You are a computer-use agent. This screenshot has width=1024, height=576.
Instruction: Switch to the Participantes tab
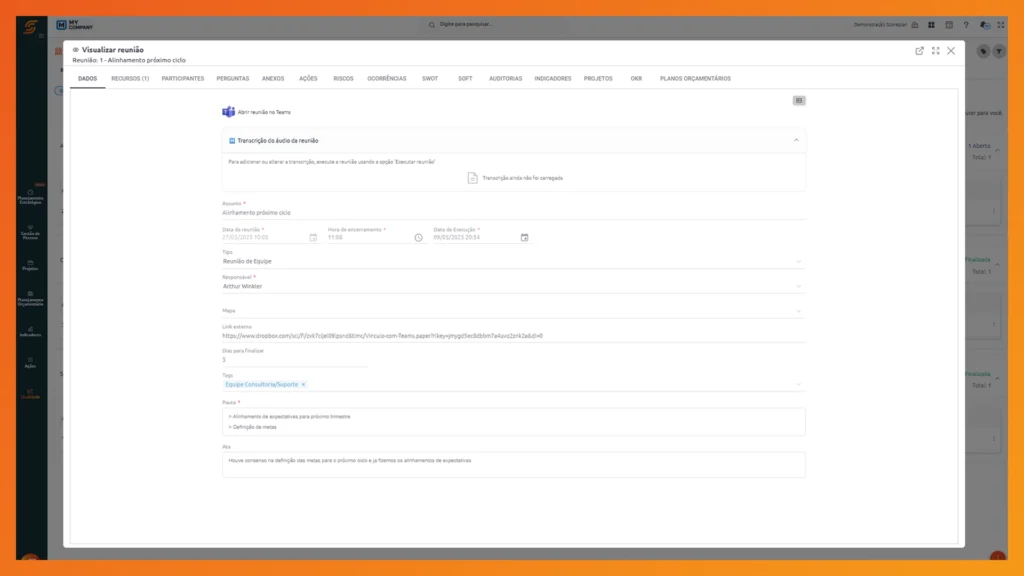[183, 78]
